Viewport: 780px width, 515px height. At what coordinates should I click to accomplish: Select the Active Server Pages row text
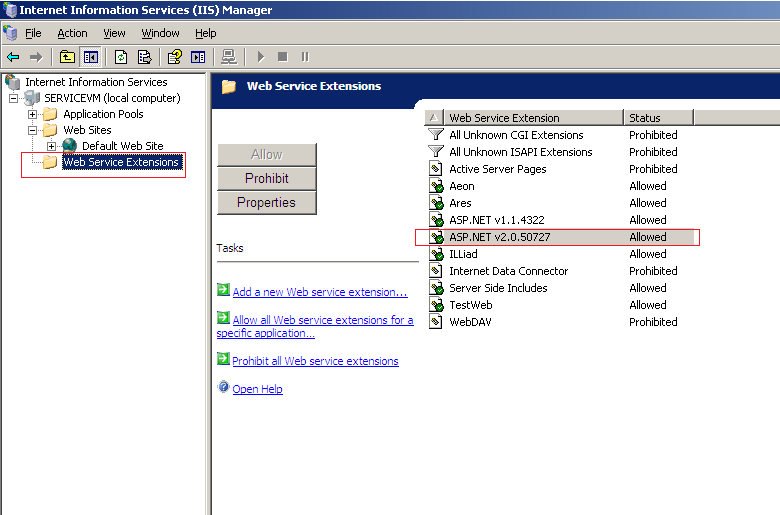click(x=498, y=169)
